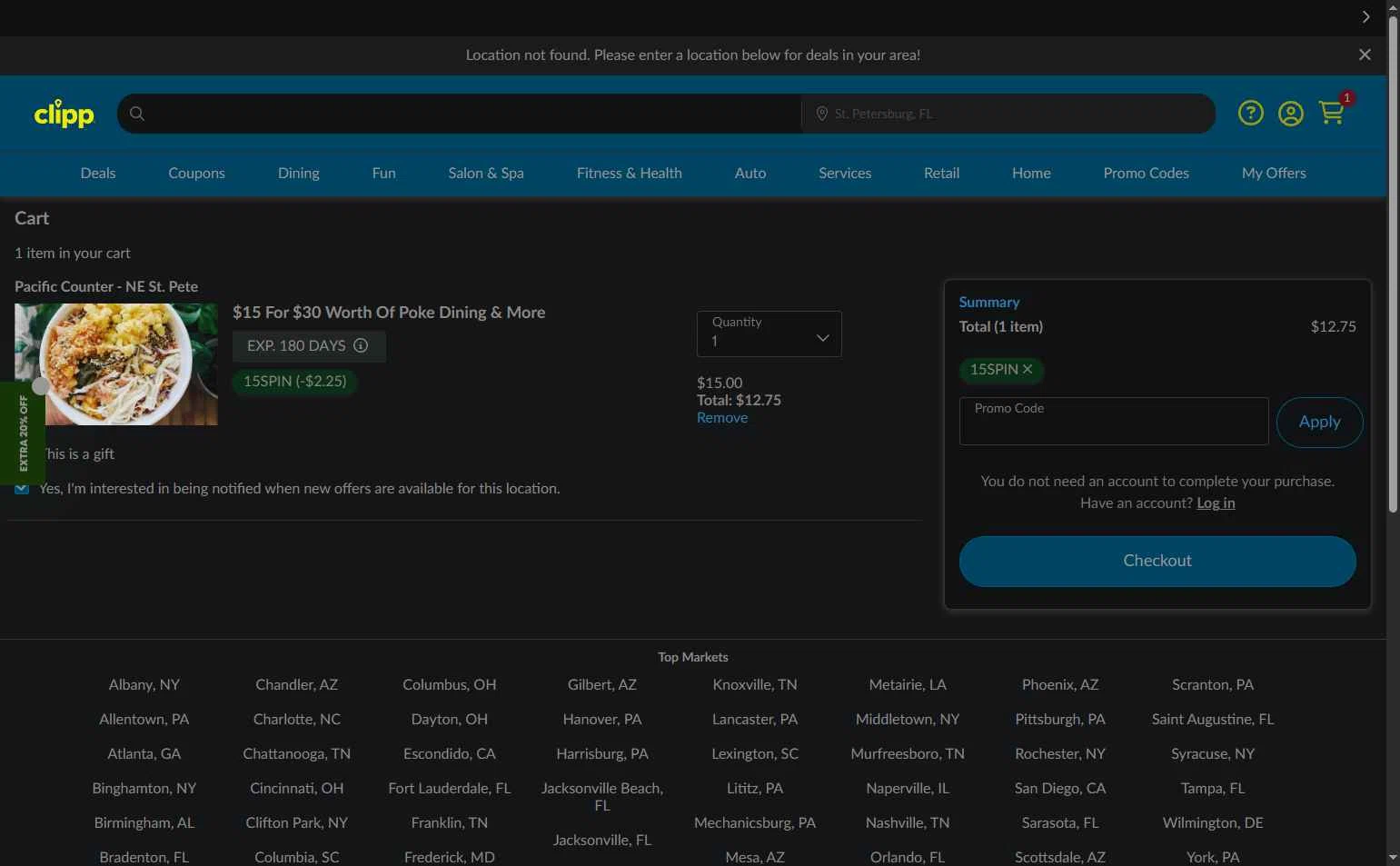Open the Coupons menu
This screenshot has width=1400, height=866.
(196, 173)
